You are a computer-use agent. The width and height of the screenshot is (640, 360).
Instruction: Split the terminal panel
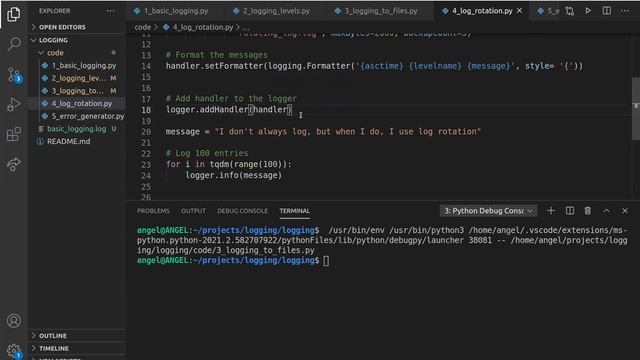tap(569, 211)
